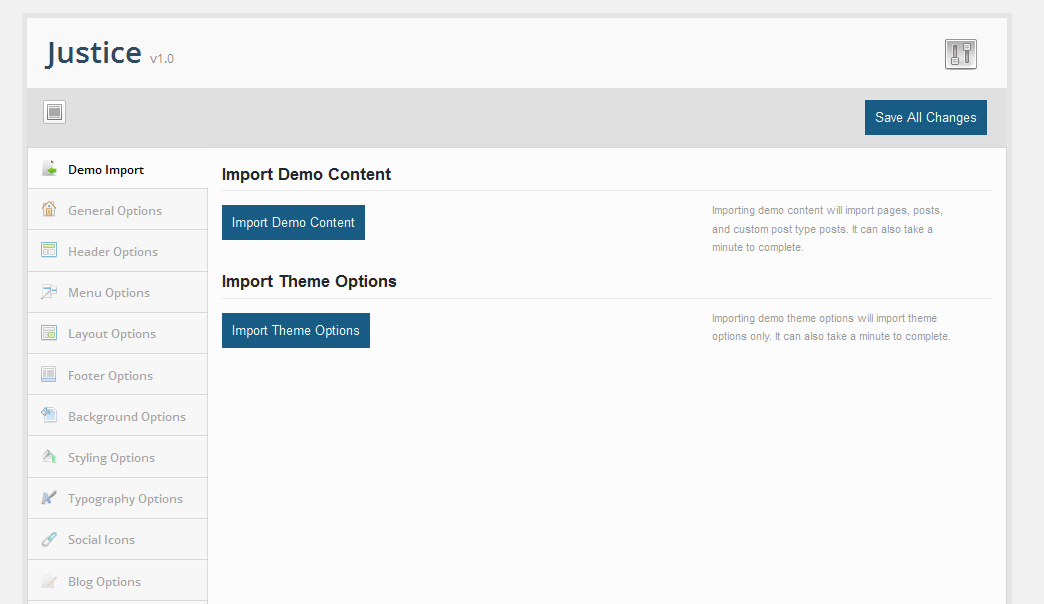Select the Social Icons tab label
1044x604 pixels.
coord(101,540)
